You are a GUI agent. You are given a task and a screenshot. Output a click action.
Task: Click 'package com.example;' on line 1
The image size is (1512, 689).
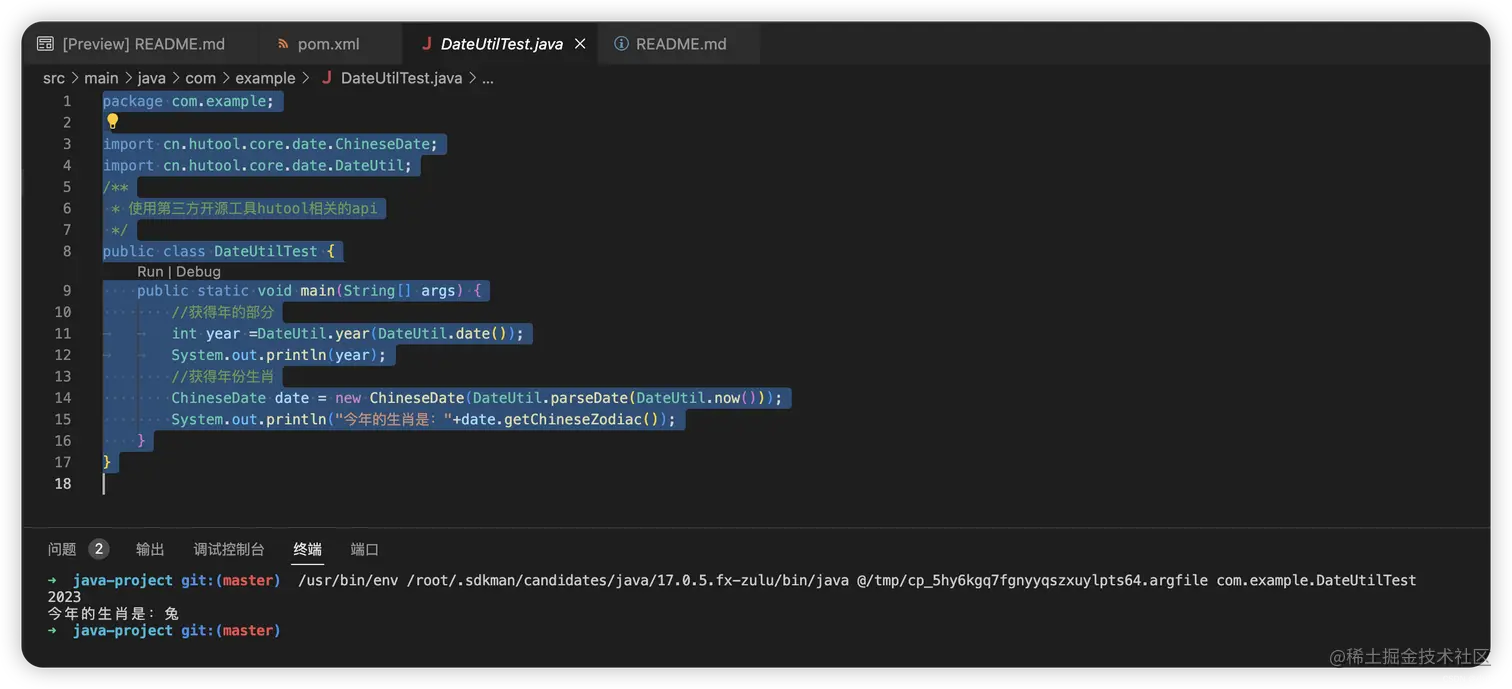click(188, 101)
